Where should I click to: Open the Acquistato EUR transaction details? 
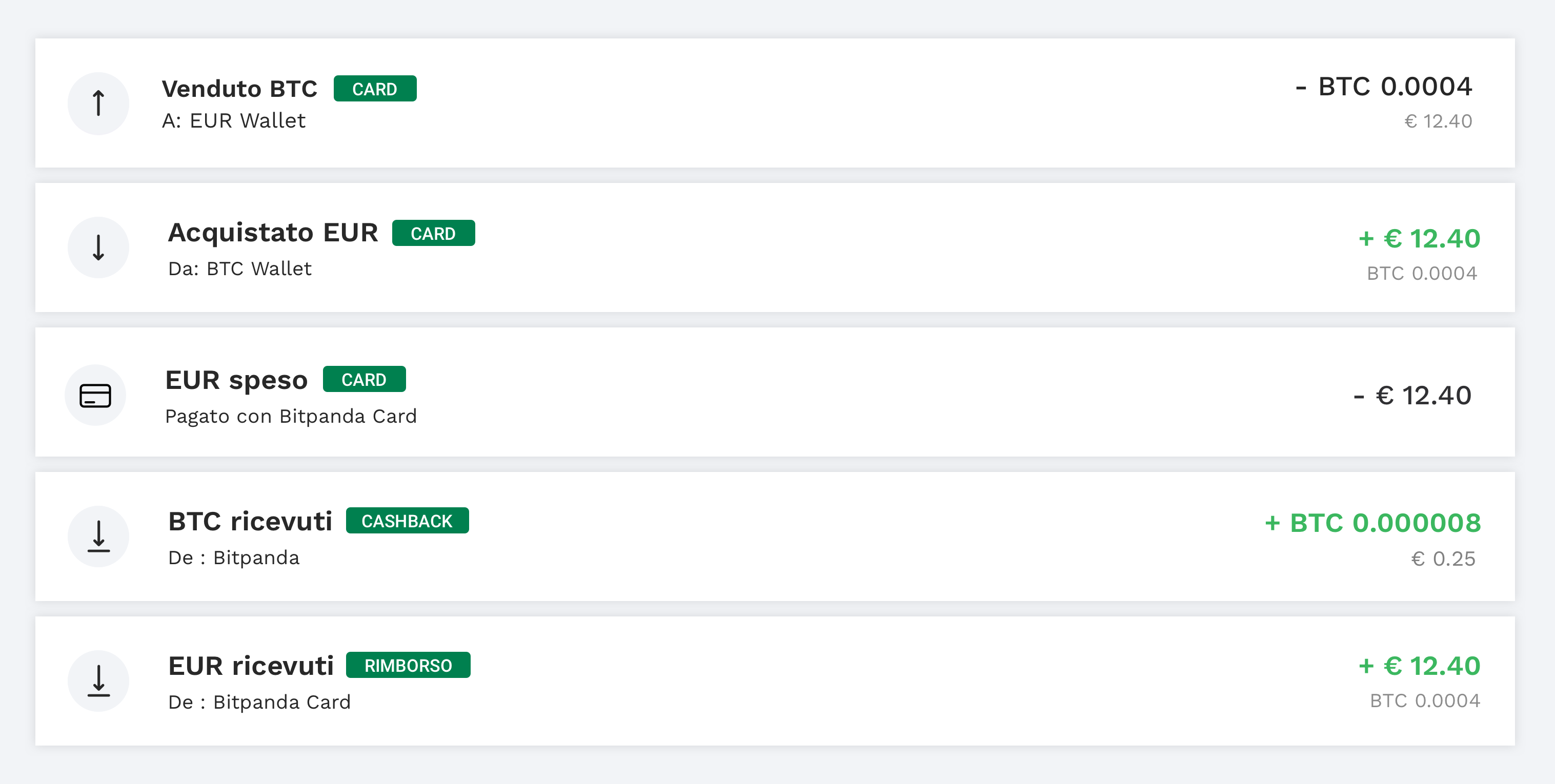coord(777,247)
